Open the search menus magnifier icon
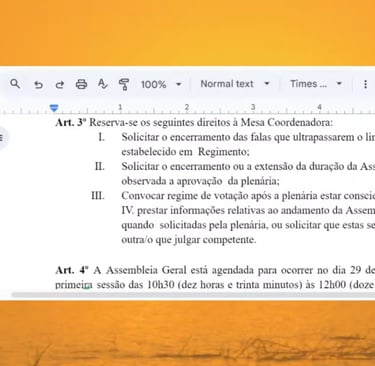375x366 pixels. click(15, 84)
